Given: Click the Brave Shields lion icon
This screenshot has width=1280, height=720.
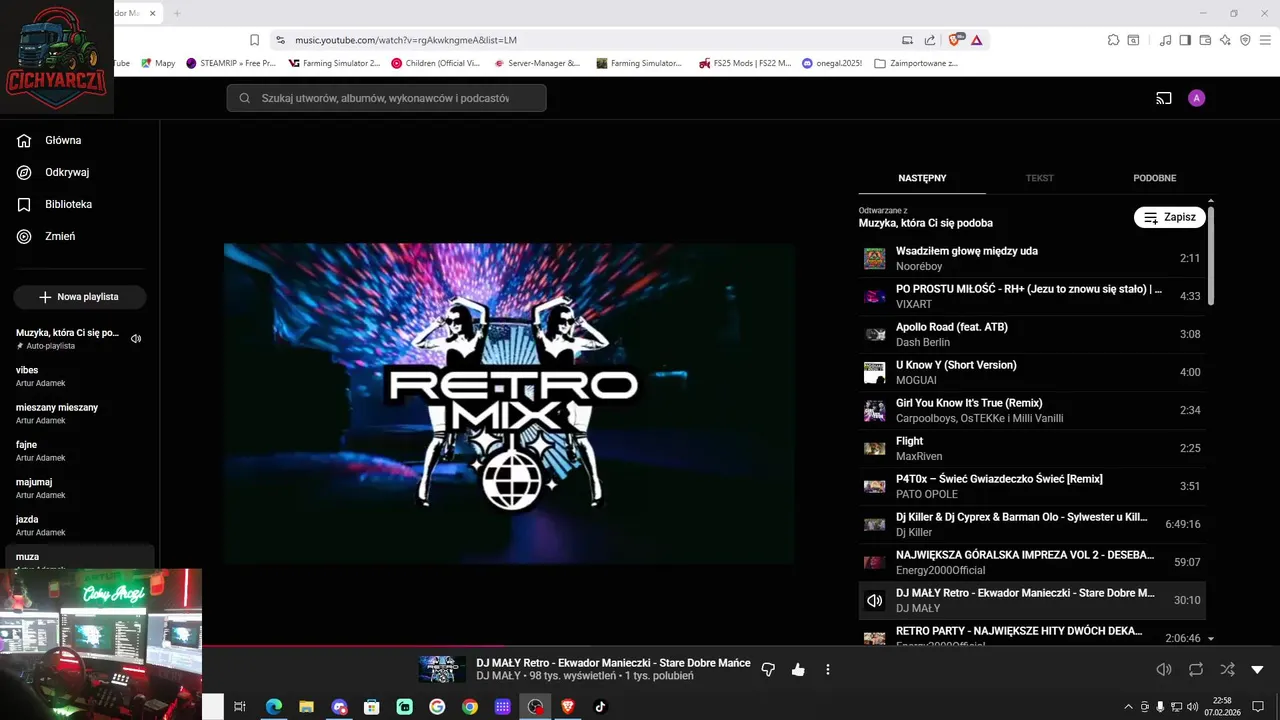Looking at the screenshot, I should click(x=954, y=40).
